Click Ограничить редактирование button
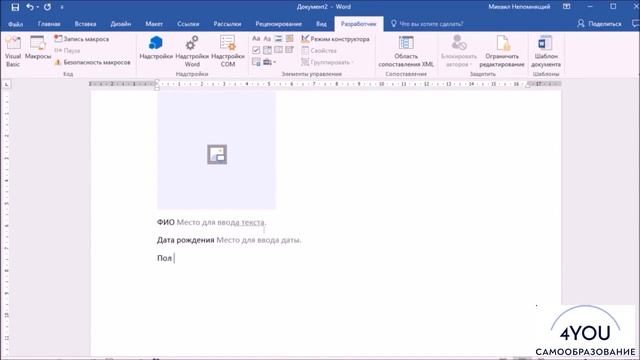 pos(502,51)
